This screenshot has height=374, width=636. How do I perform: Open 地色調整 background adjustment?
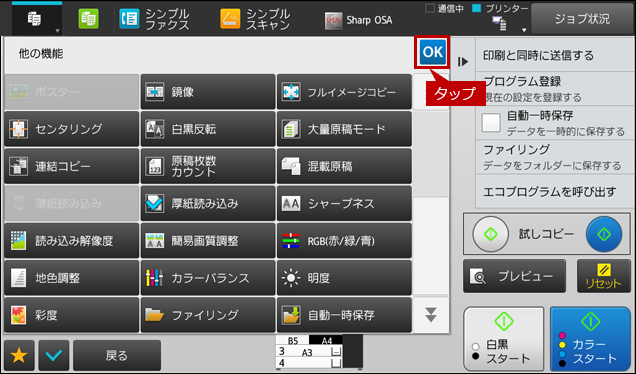(x=71, y=278)
